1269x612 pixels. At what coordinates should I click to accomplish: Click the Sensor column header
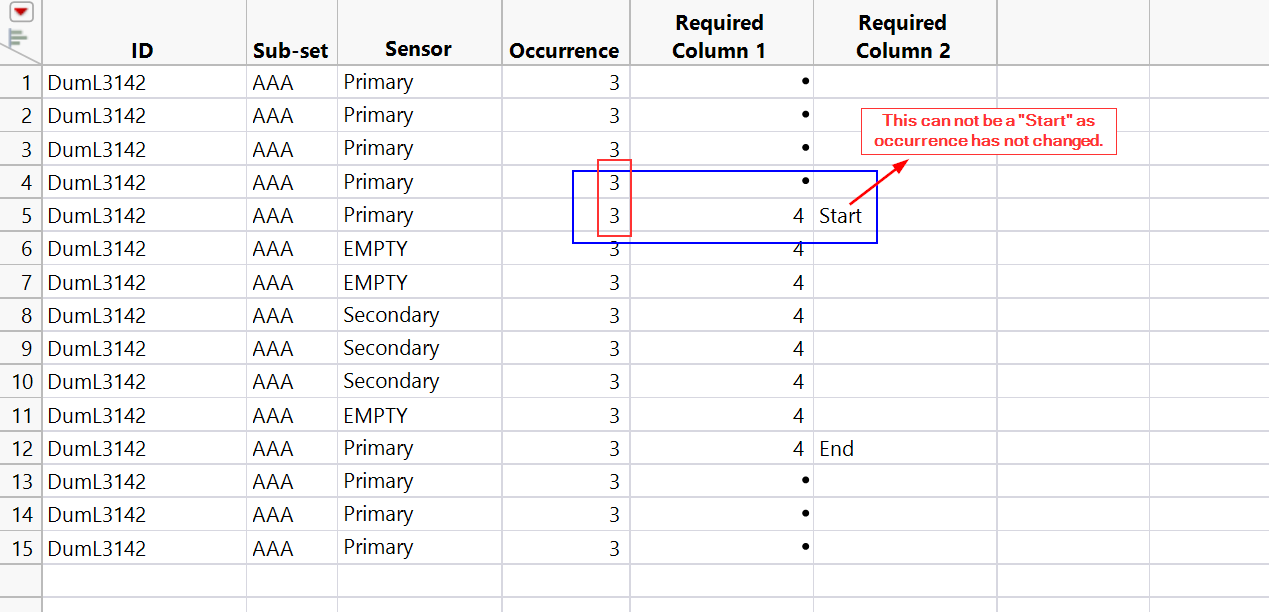pos(418,48)
